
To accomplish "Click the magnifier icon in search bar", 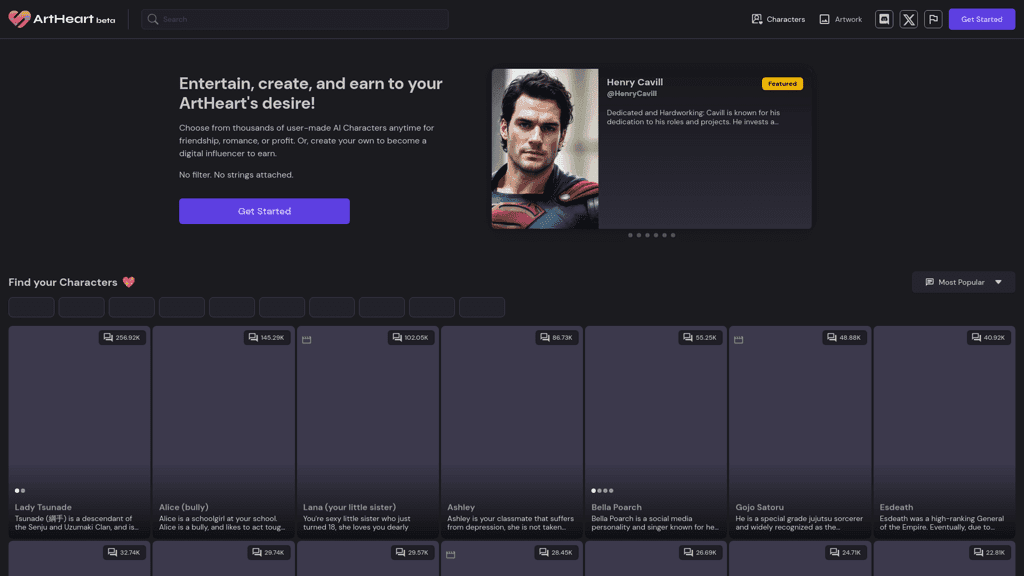I will [153, 19].
